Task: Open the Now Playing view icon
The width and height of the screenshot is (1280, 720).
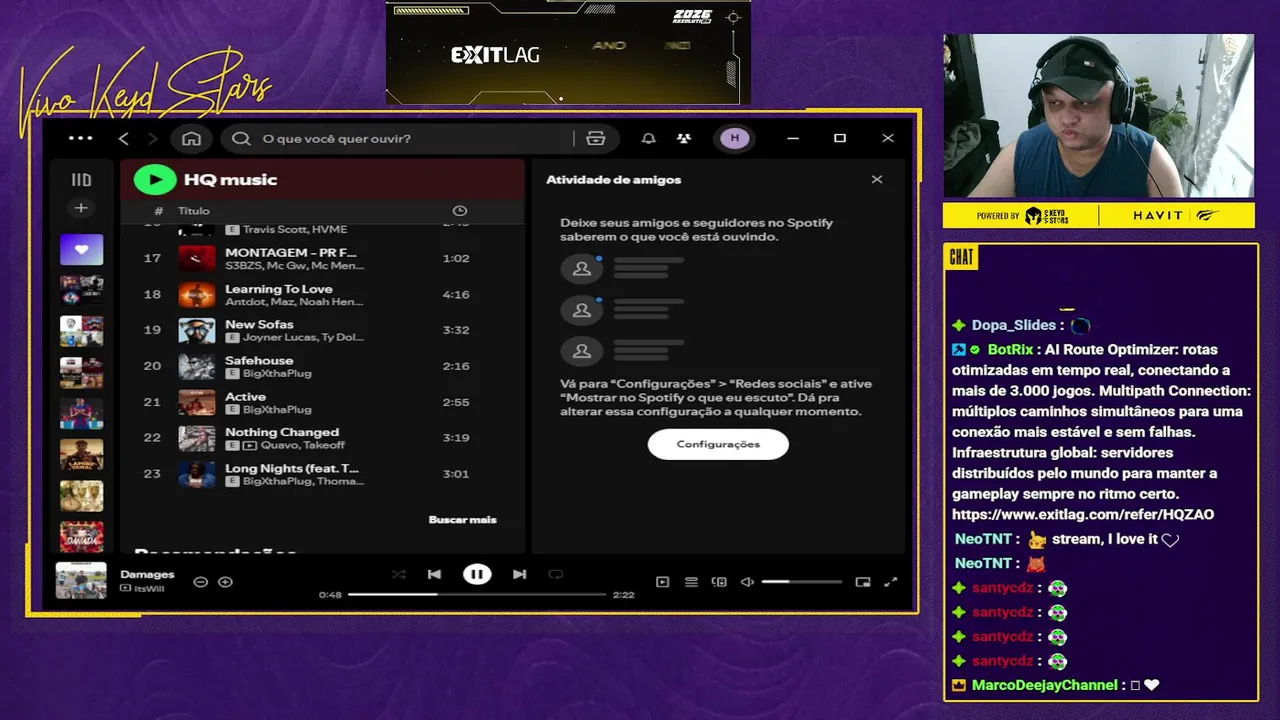Action: click(662, 582)
